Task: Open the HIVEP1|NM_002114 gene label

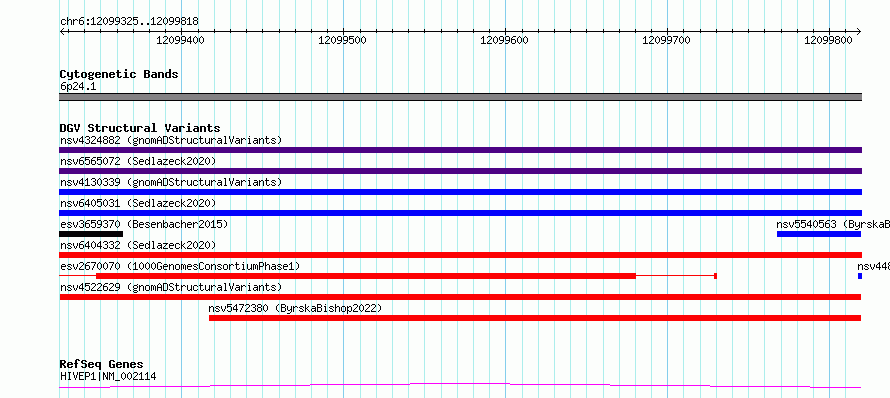Action: tap(108, 376)
